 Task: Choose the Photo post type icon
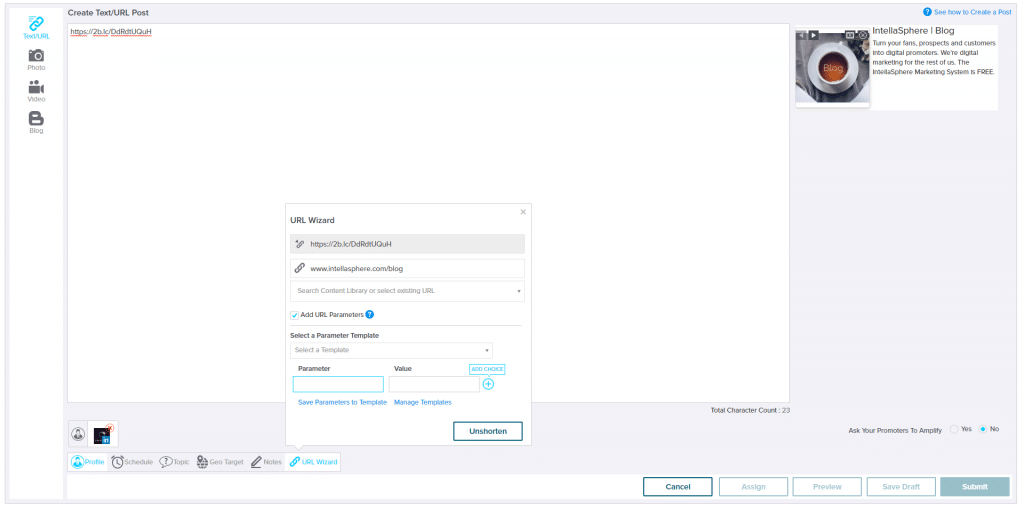click(x=36, y=56)
